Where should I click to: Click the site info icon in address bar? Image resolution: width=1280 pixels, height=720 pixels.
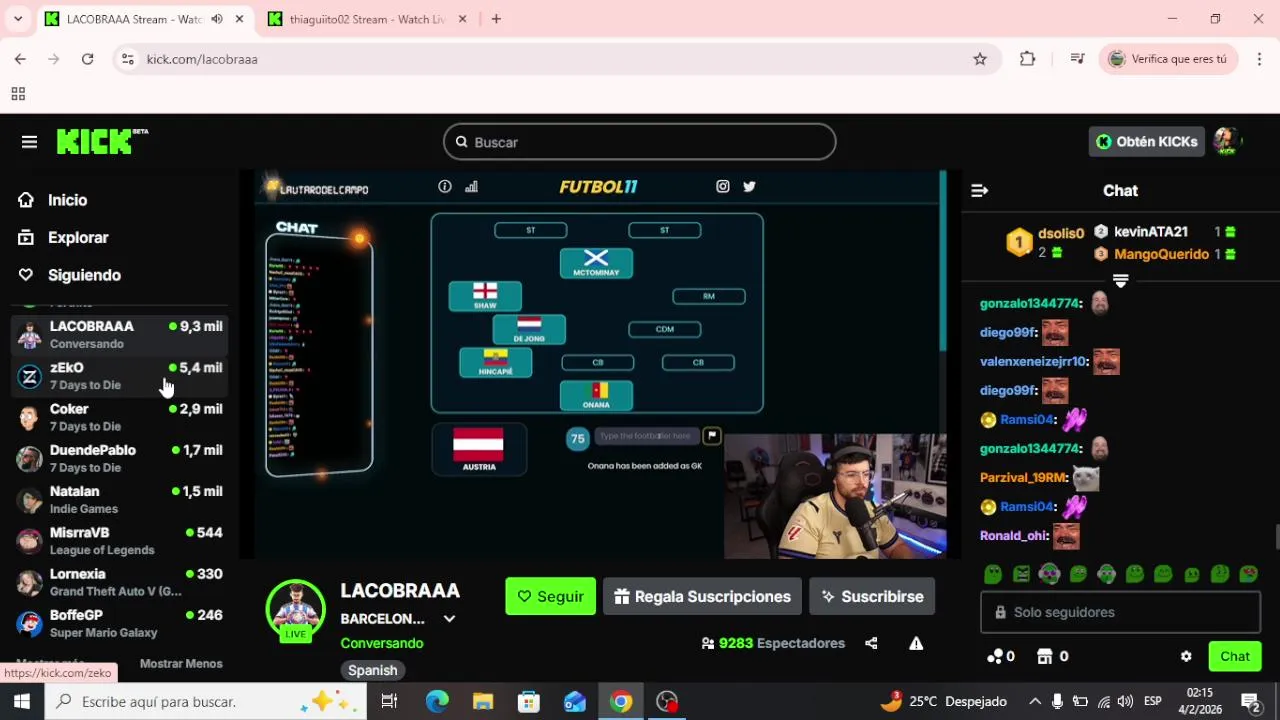click(127, 59)
